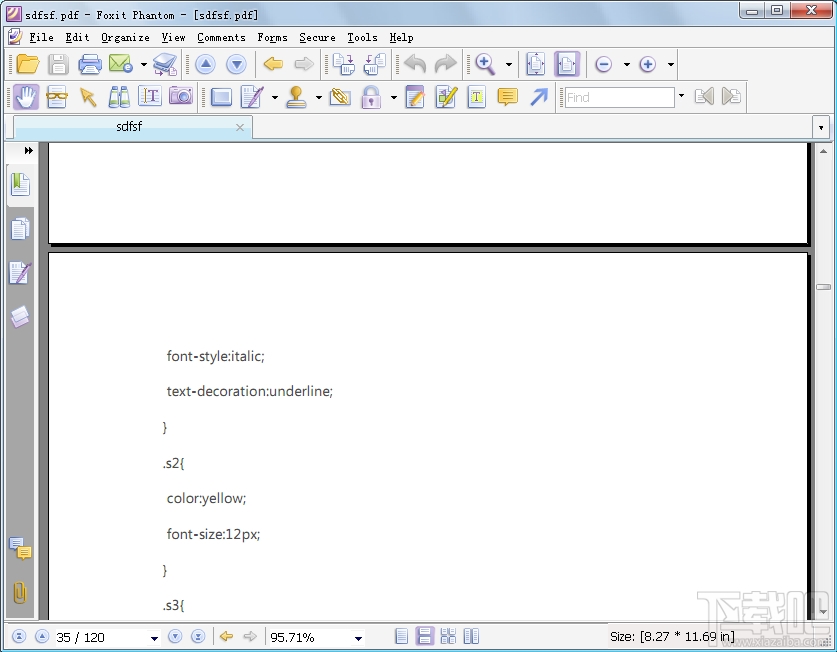Select the Typewriter T tool
Screen dimensions: 837x652
tap(477, 97)
